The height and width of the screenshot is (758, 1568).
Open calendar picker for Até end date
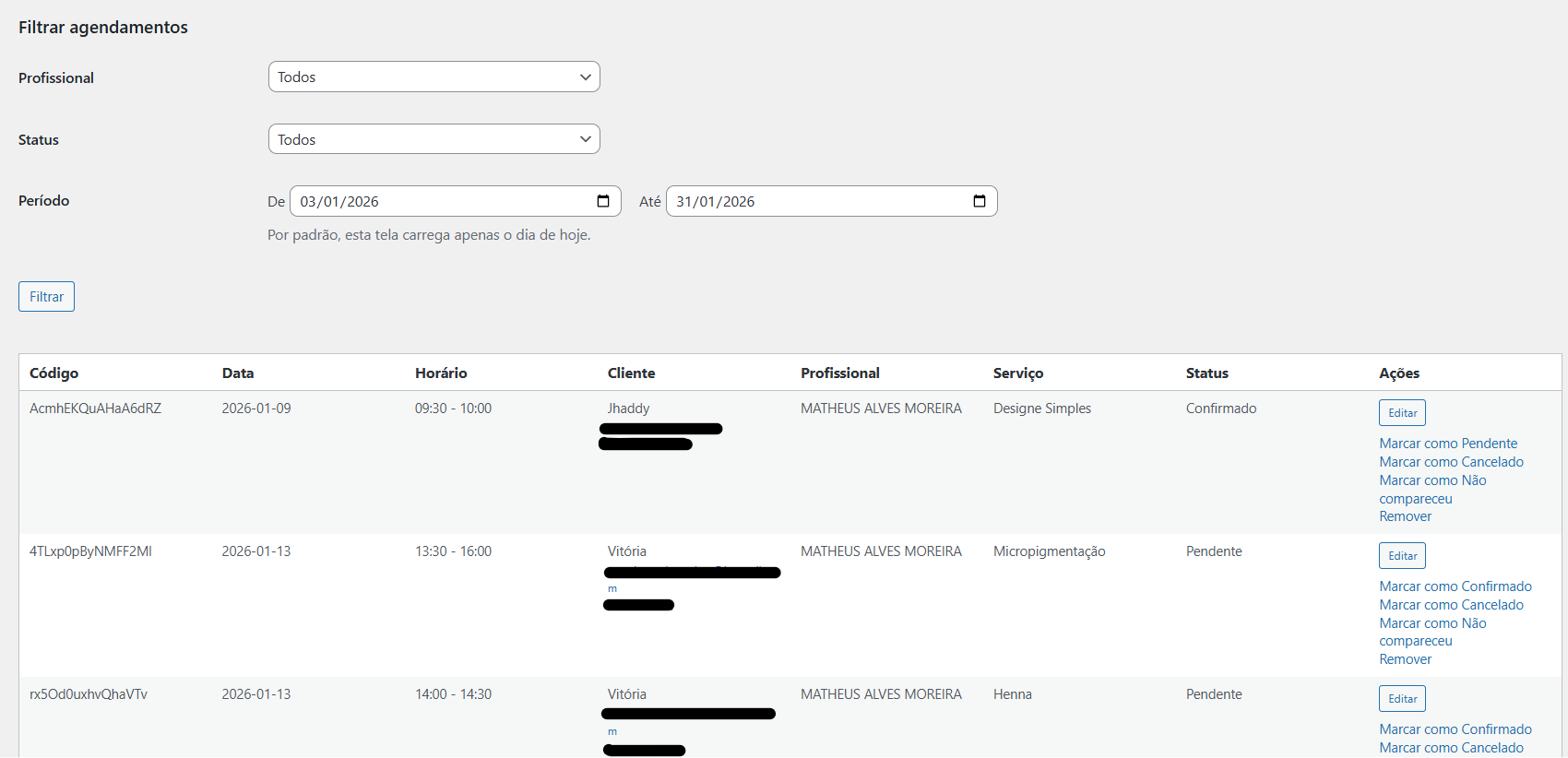980,201
